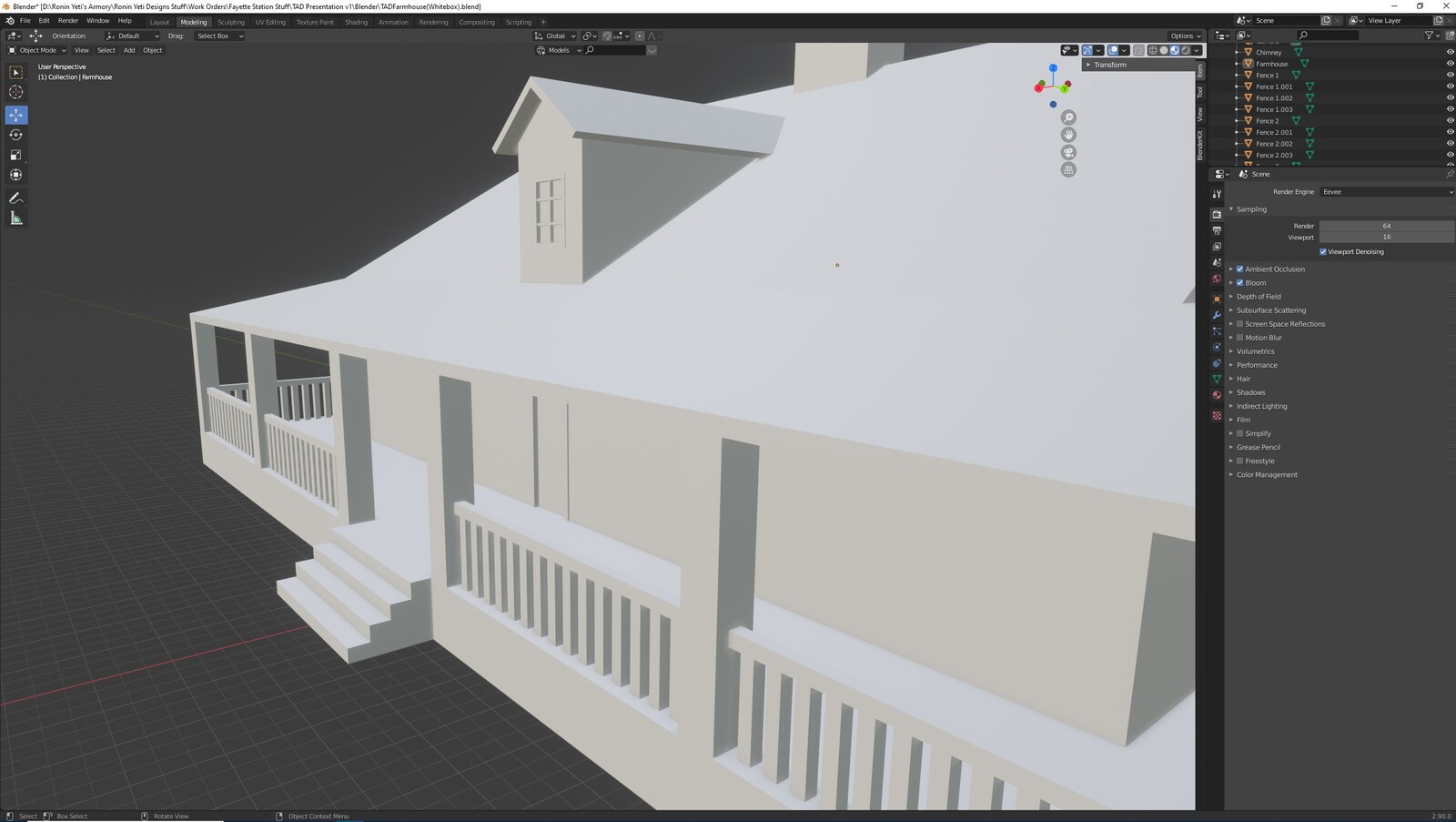
Task: Select the Move tool
Action: click(x=16, y=115)
